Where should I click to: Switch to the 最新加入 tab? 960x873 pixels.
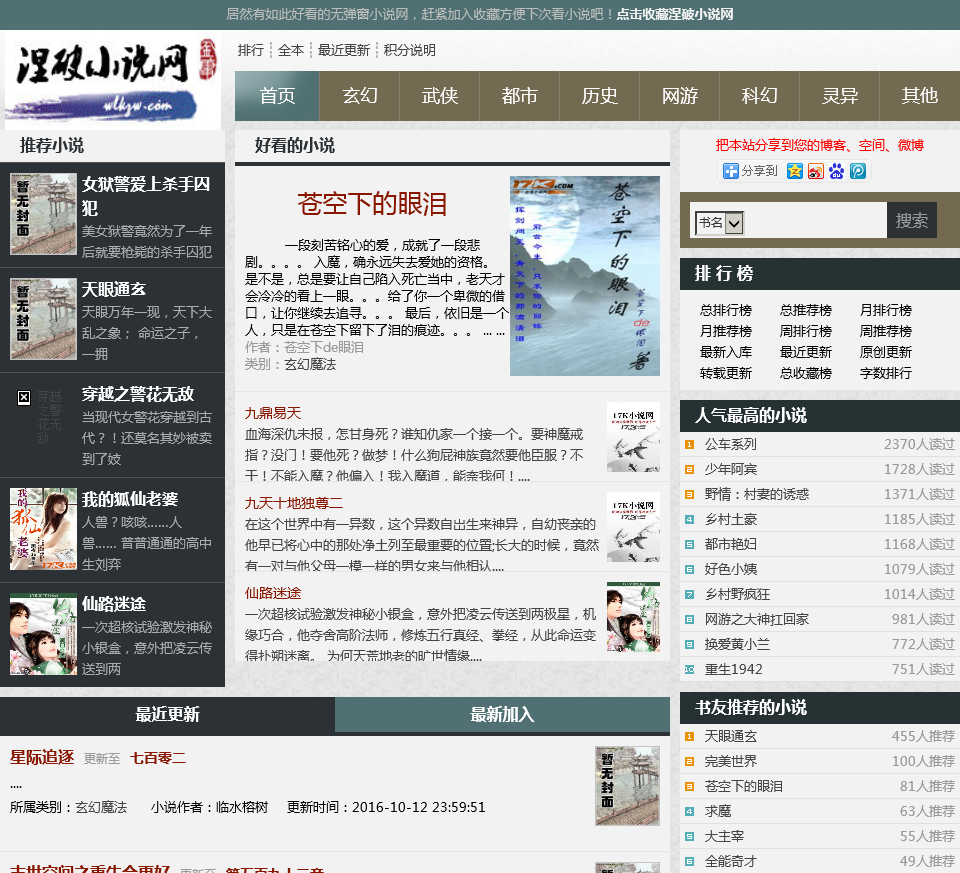(x=502, y=714)
